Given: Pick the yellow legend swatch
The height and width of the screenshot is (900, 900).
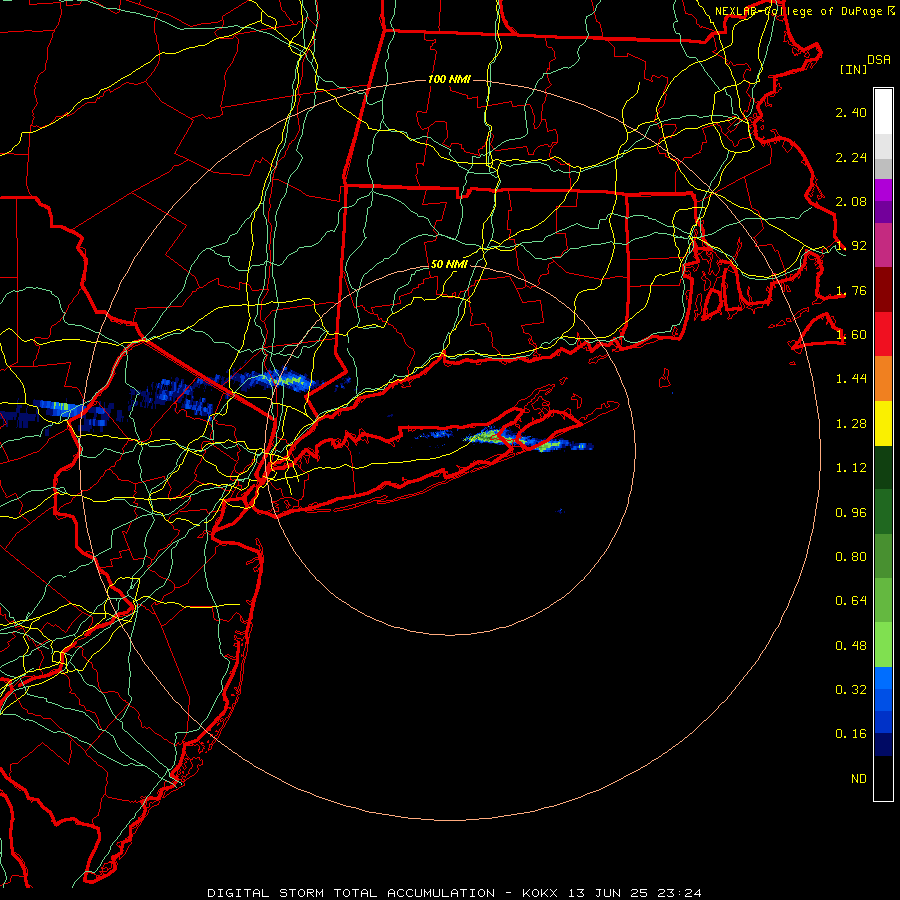Looking at the screenshot, I should 883,423.
